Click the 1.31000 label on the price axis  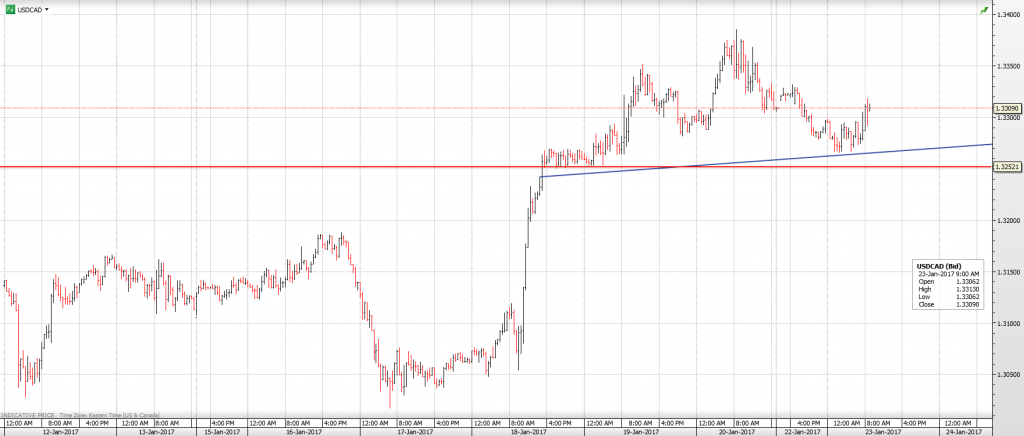1007,323
